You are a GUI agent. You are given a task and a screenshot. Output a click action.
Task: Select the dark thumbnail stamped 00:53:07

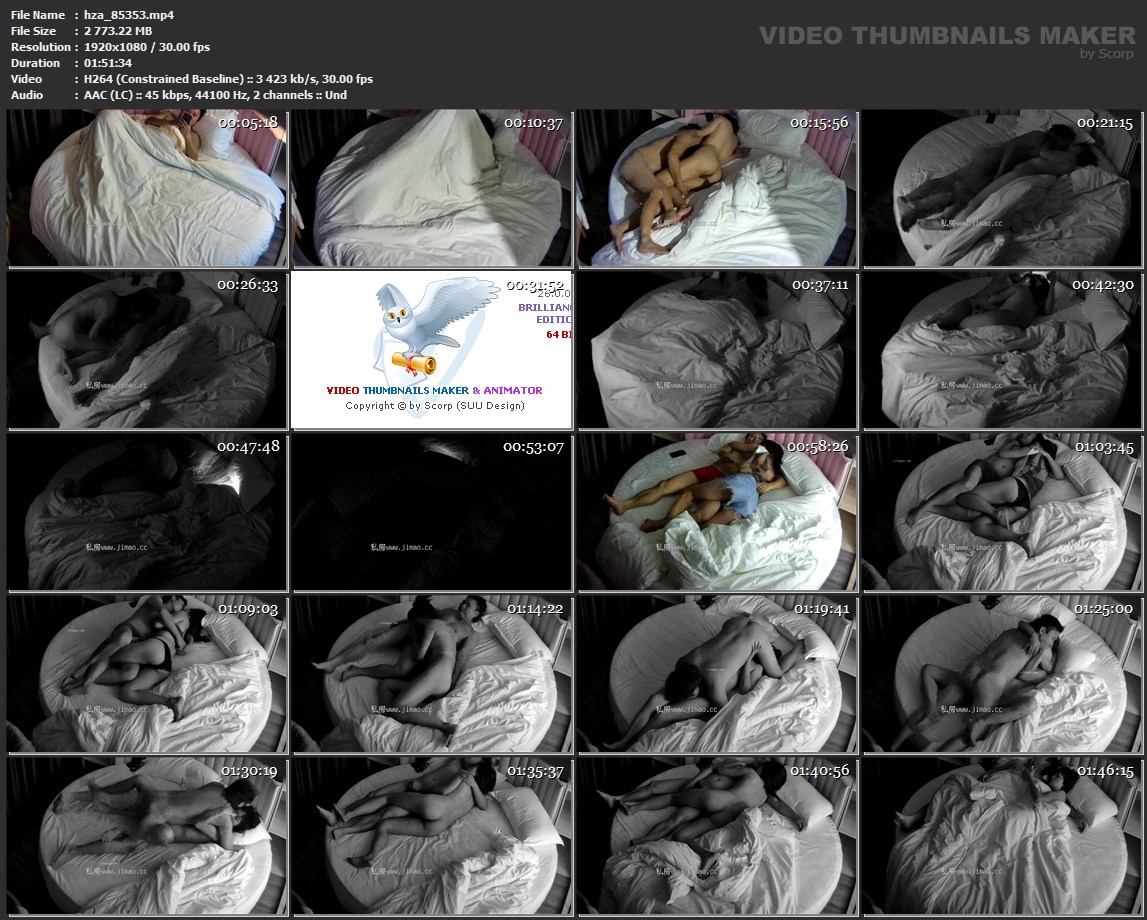point(432,512)
